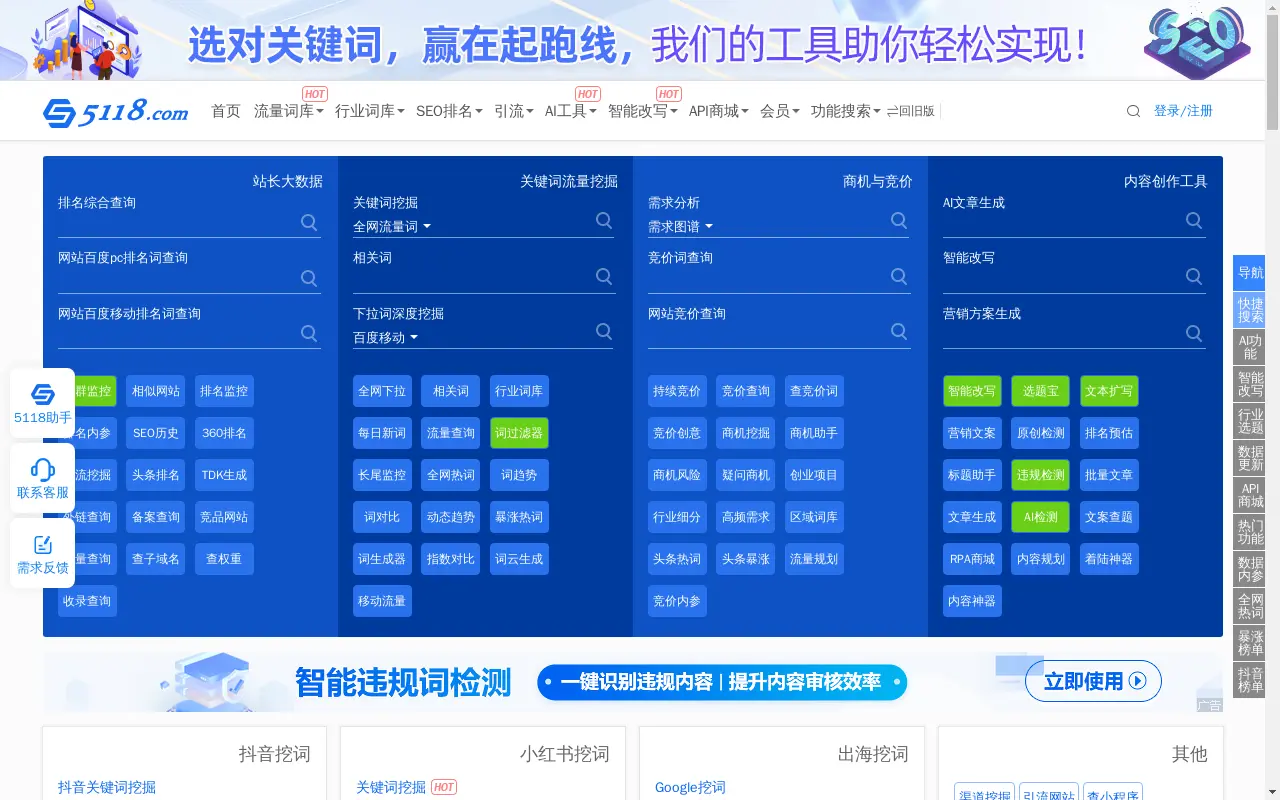The image size is (1280, 800).
Task: Open 抖音关键词挖掘 link
Action: point(107,788)
